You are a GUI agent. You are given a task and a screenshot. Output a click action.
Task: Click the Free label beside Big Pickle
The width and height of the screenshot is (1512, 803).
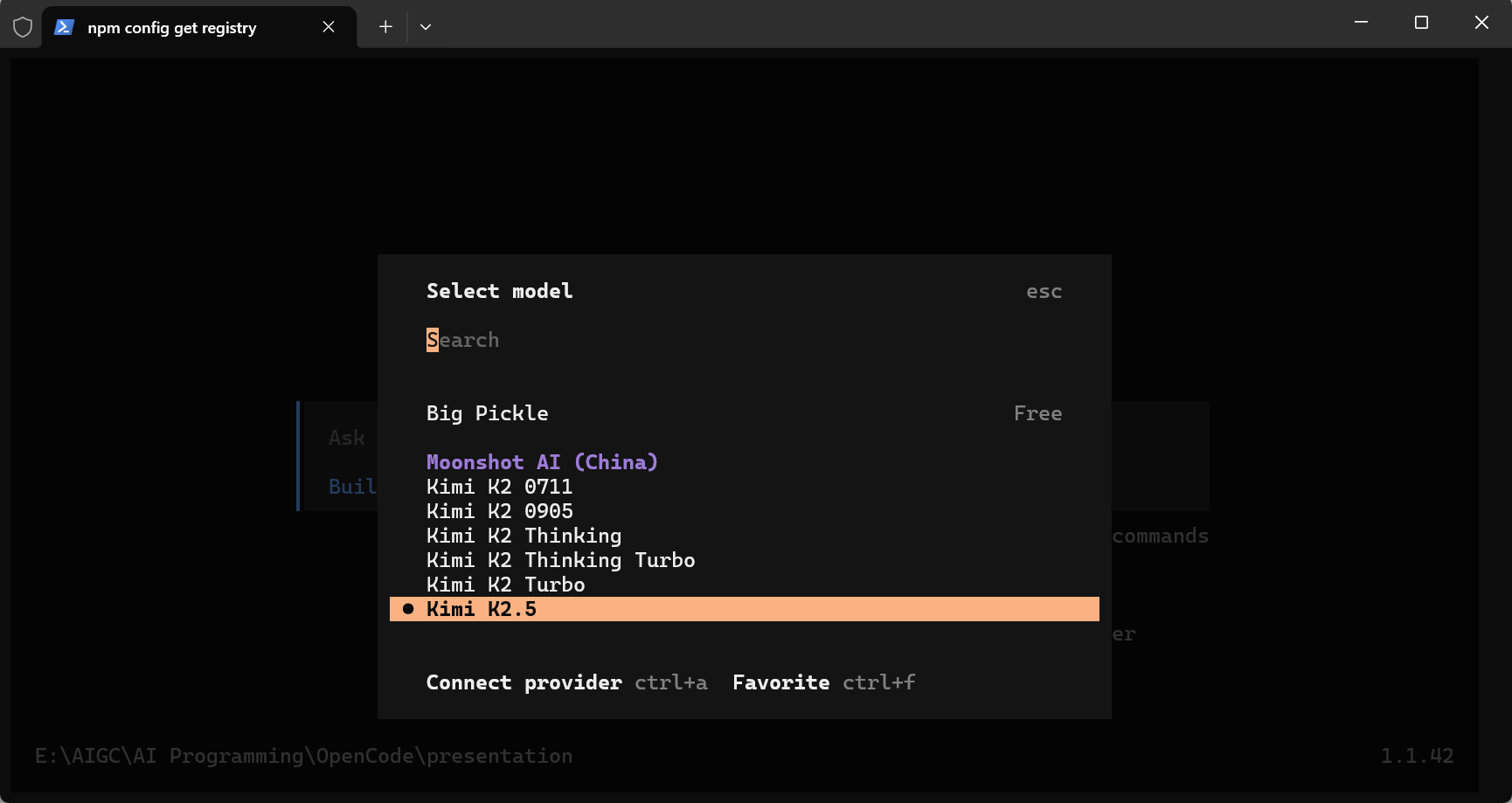[1038, 413]
